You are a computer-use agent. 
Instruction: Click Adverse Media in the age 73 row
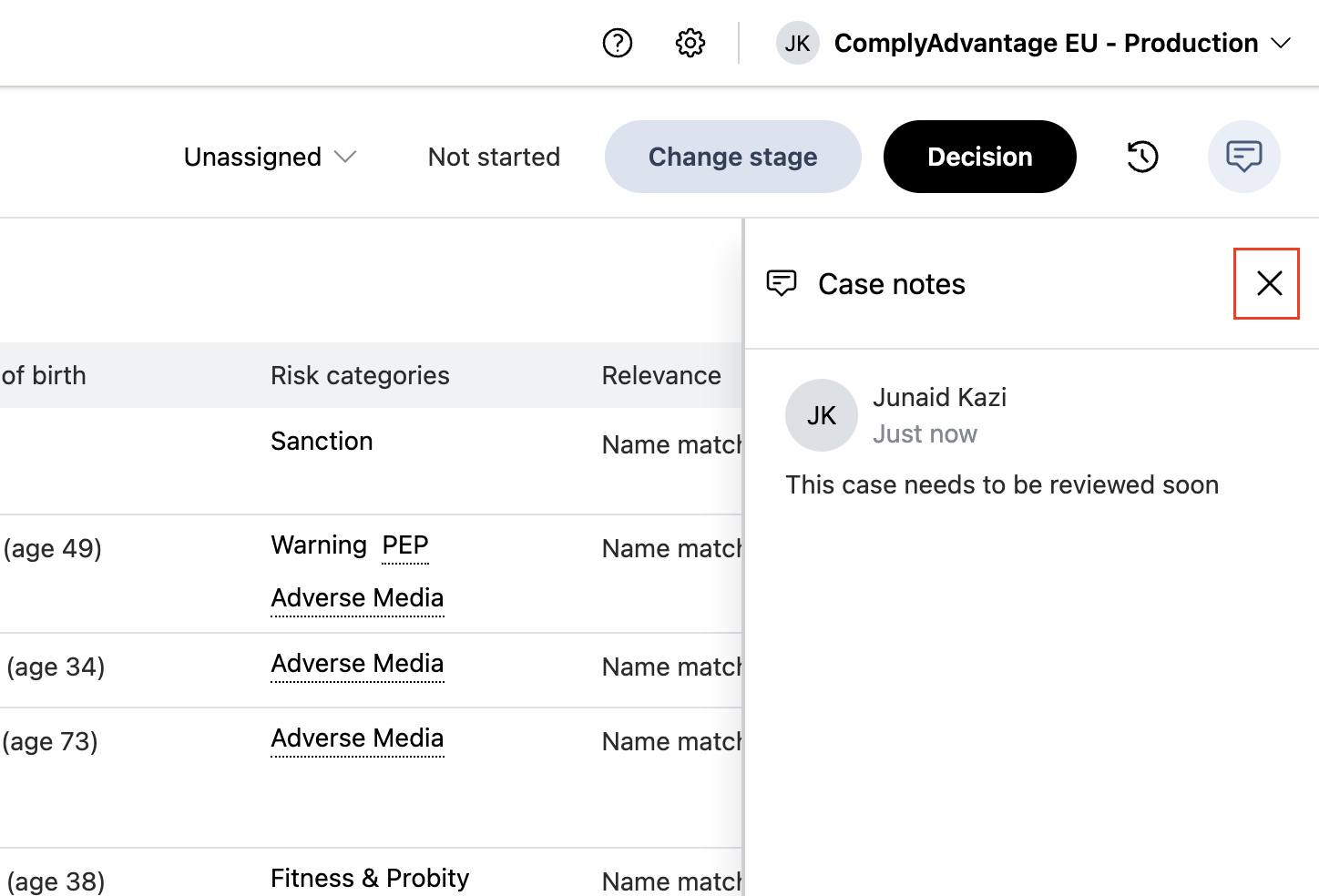click(x=357, y=738)
